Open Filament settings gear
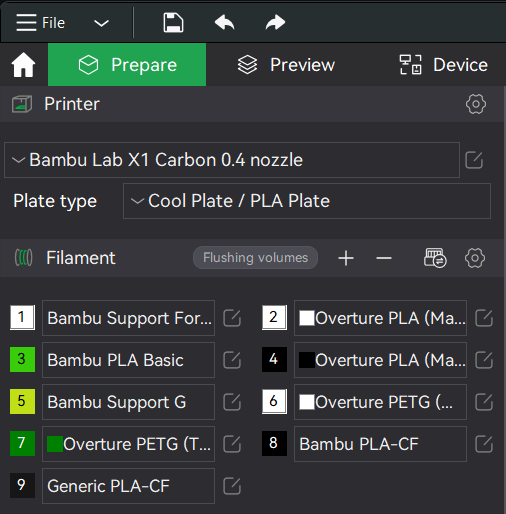Viewport: 506px width, 514px height. 475,258
